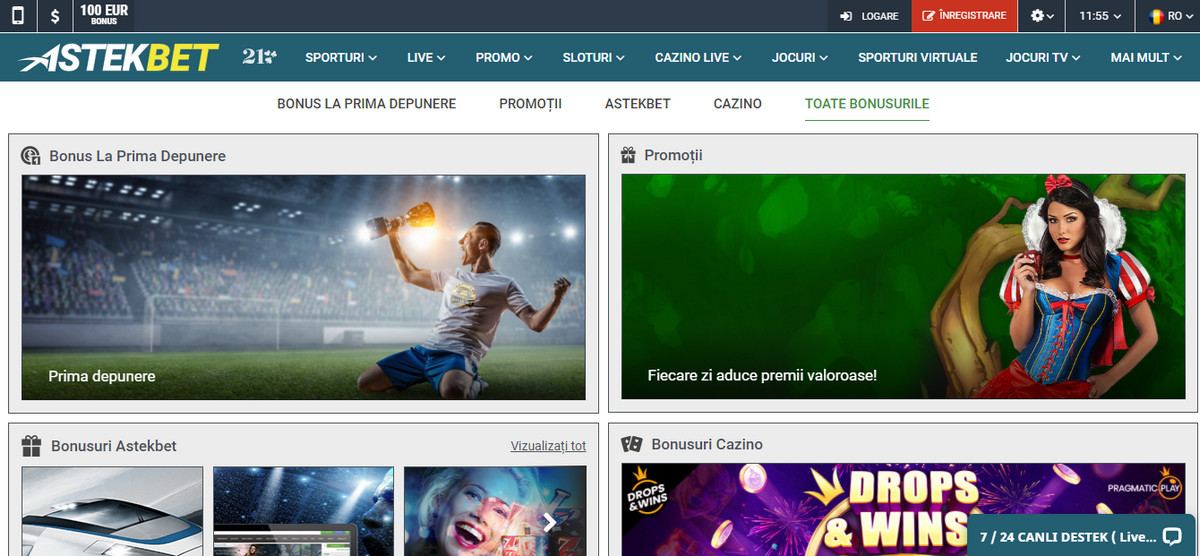Switch to the Promoții tab
The image size is (1200, 556).
(x=530, y=104)
